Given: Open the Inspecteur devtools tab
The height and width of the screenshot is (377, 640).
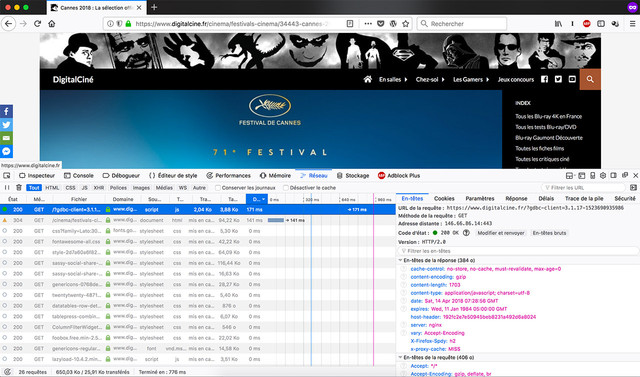Looking at the screenshot, I should coord(37,175).
